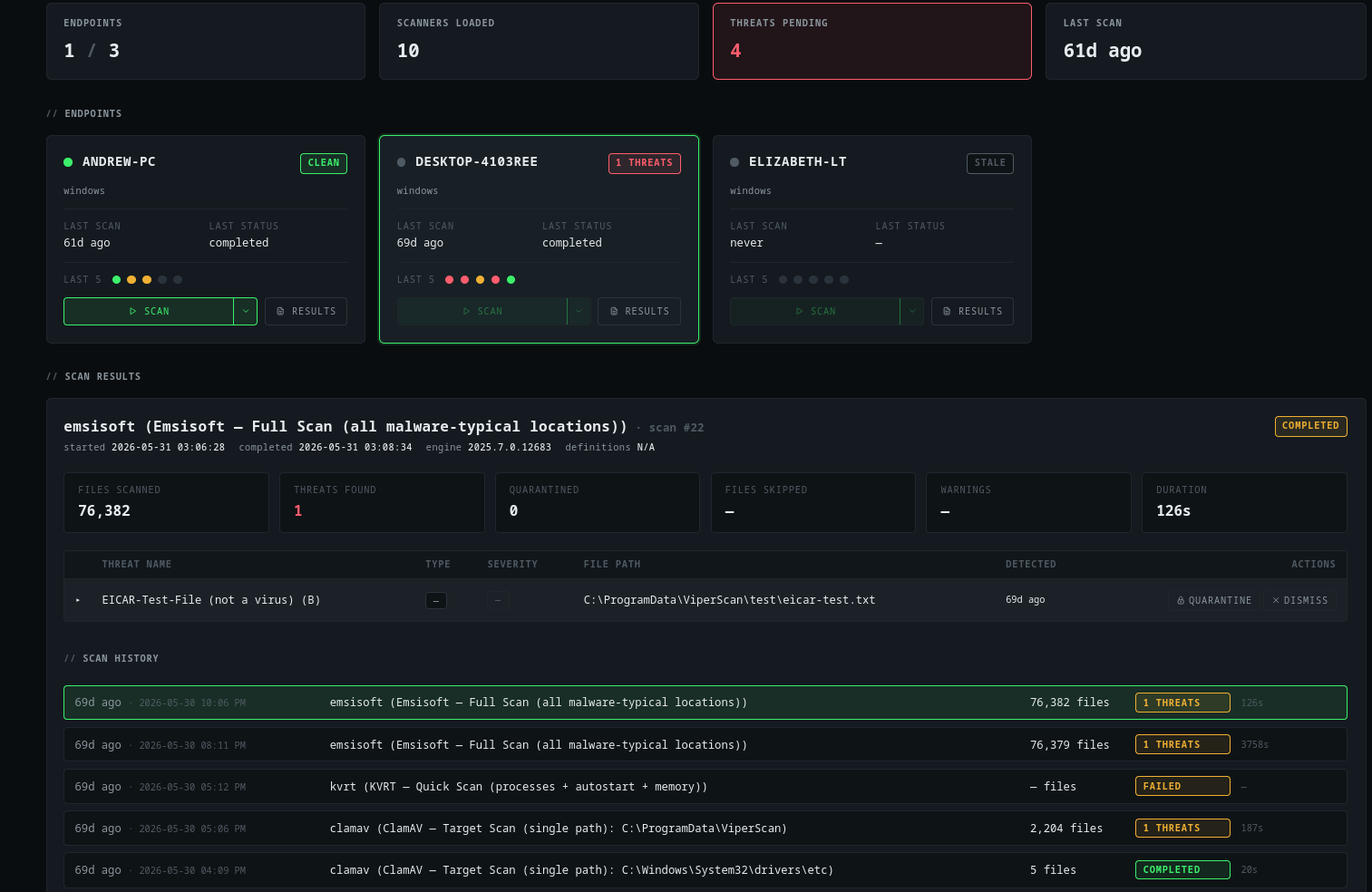Click the STALE badge on ELIZABETH-LT
Screen dimensions: 1372x892
990,163
